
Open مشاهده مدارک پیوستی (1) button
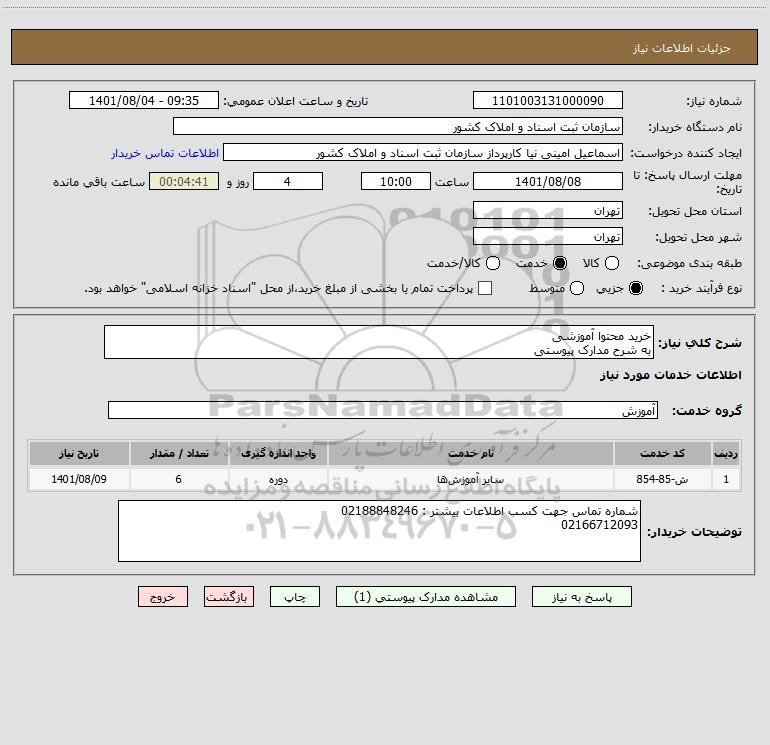(426, 597)
